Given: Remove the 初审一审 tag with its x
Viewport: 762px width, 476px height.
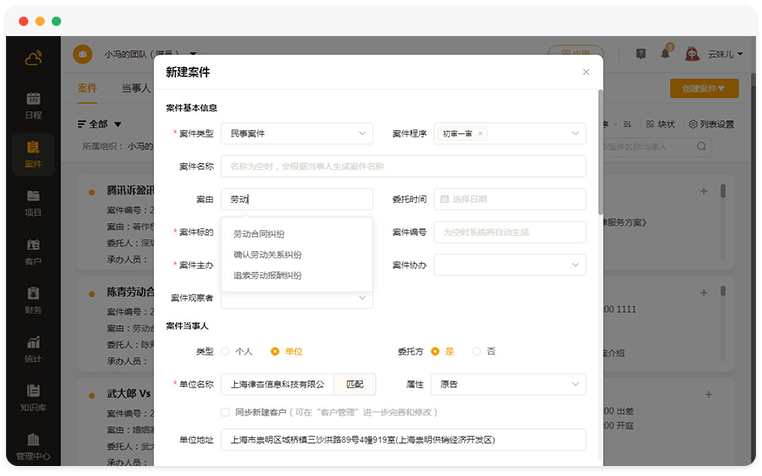Looking at the screenshot, I should pyautogui.click(x=480, y=133).
